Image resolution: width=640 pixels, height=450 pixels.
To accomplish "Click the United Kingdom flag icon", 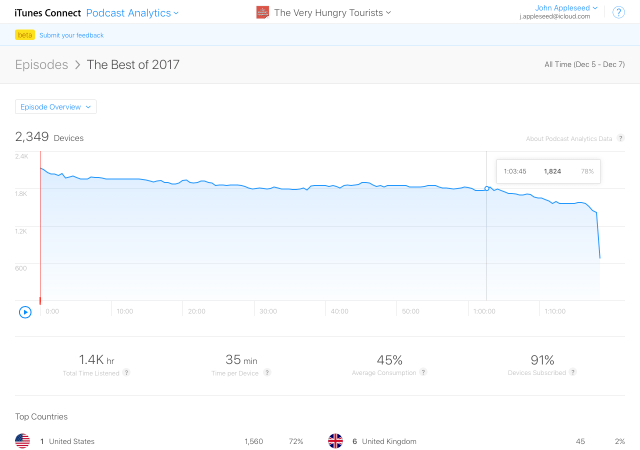I will [x=336, y=441].
